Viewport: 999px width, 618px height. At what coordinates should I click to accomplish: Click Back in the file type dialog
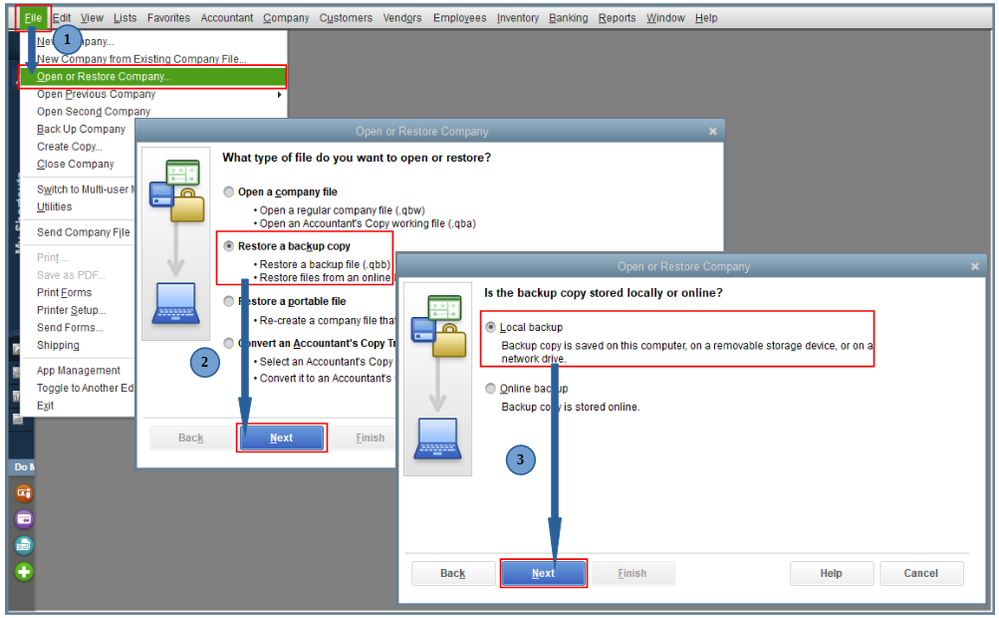[191, 438]
